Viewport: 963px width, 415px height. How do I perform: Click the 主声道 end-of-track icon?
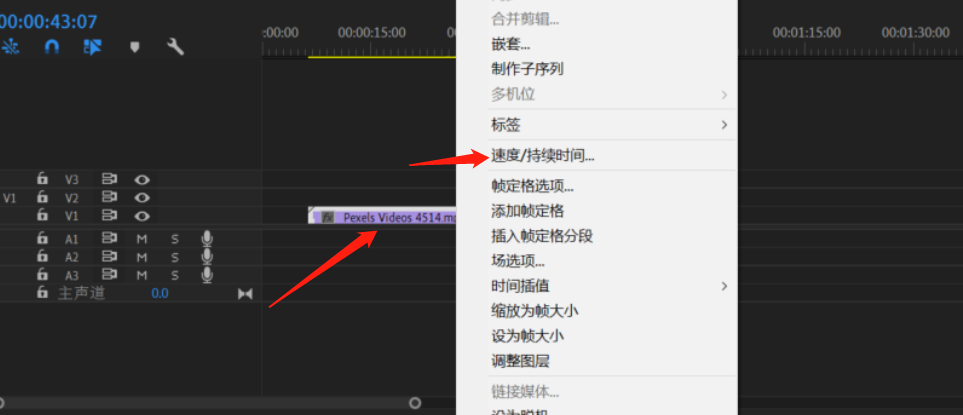coord(245,294)
